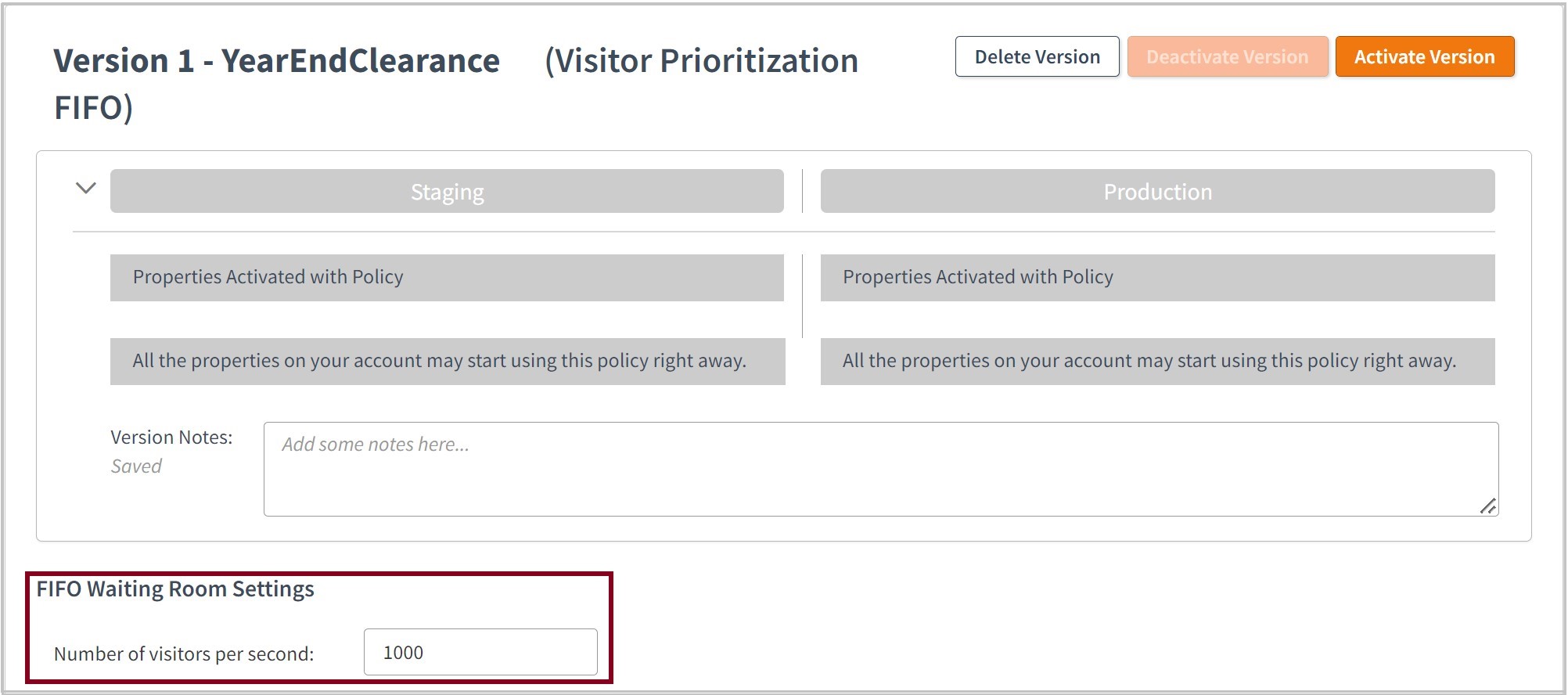Click the divider between Staging and Production headers
Image resolution: width=1568 pixels, height=695 pixels.
tap(802, 192)
